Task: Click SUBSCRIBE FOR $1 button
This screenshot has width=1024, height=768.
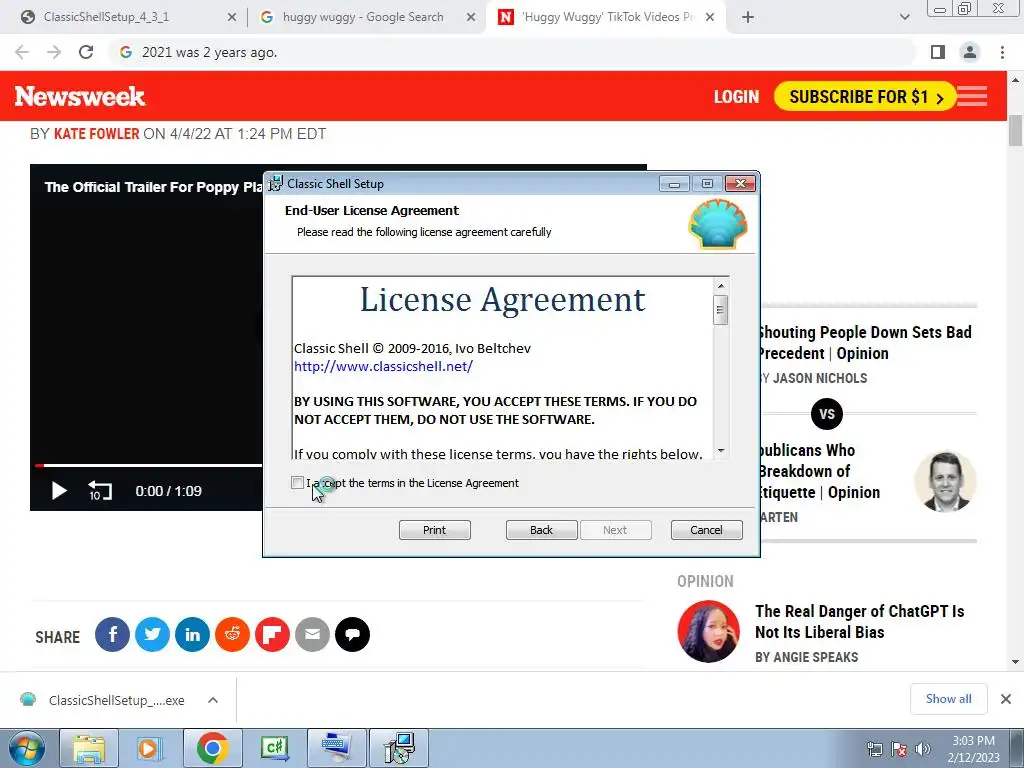Action: (x=865, y=97)
